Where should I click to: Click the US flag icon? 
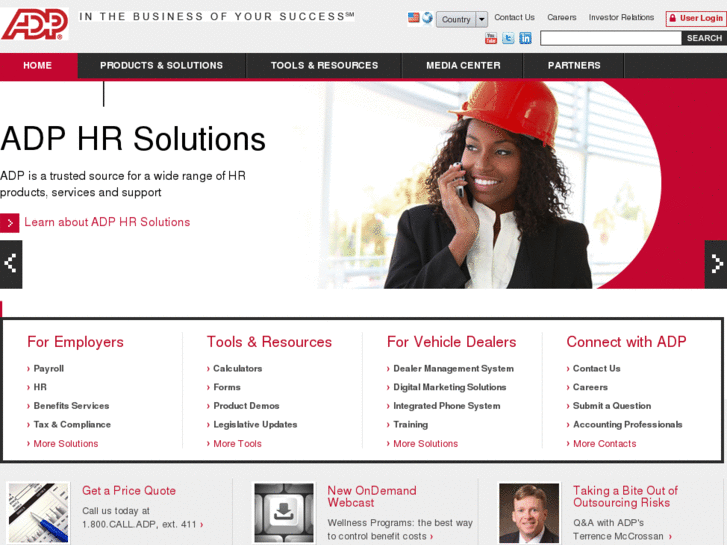pos(414,18)
